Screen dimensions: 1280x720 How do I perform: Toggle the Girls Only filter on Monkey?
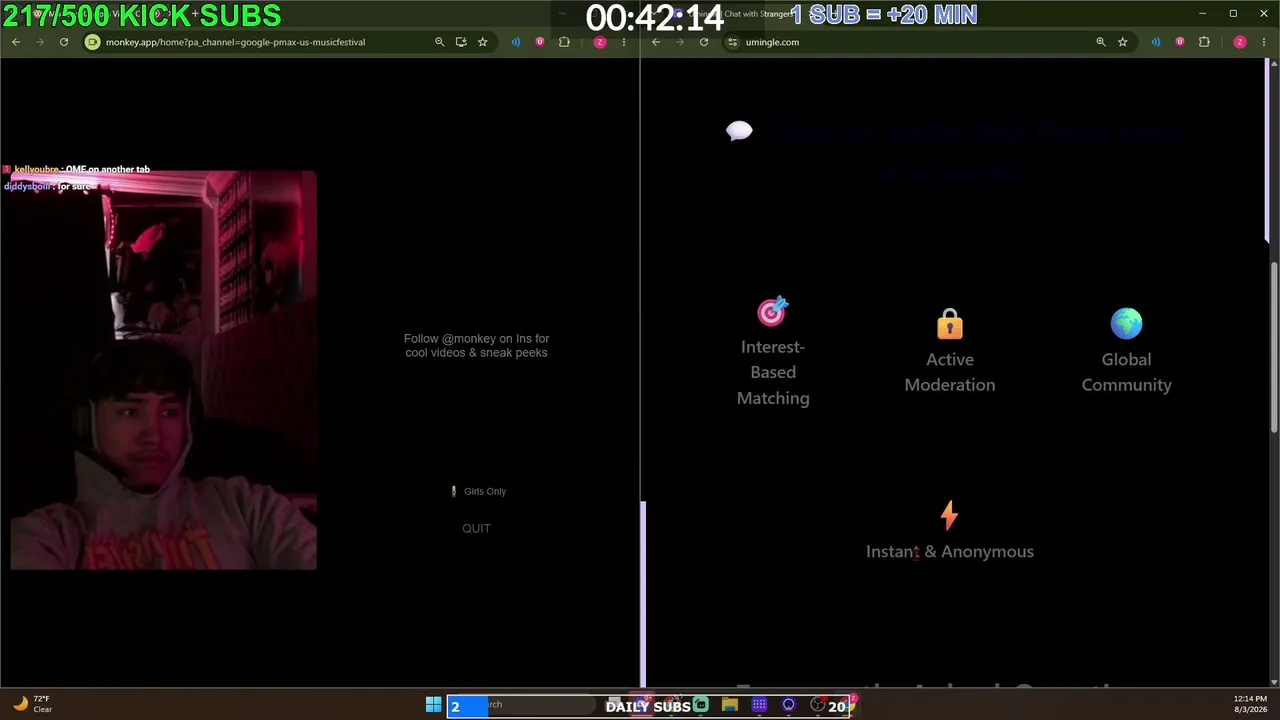(x=478, y=491)
